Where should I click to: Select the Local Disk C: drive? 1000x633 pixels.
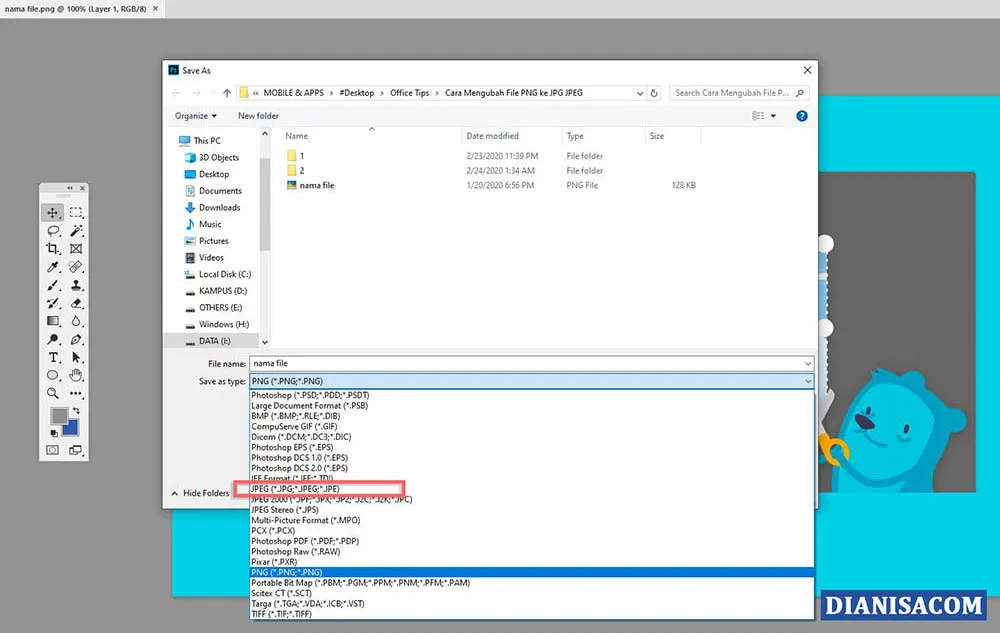pos(224,274)
